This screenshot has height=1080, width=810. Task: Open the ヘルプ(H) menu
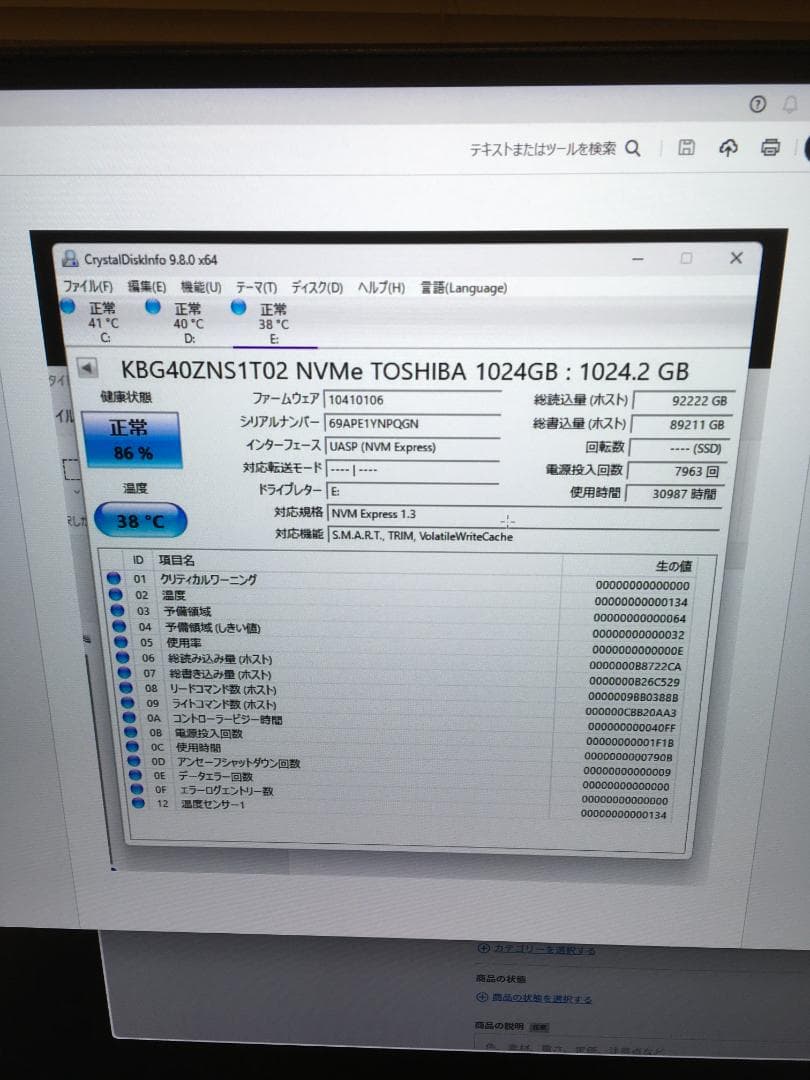(x=381, y=288)
